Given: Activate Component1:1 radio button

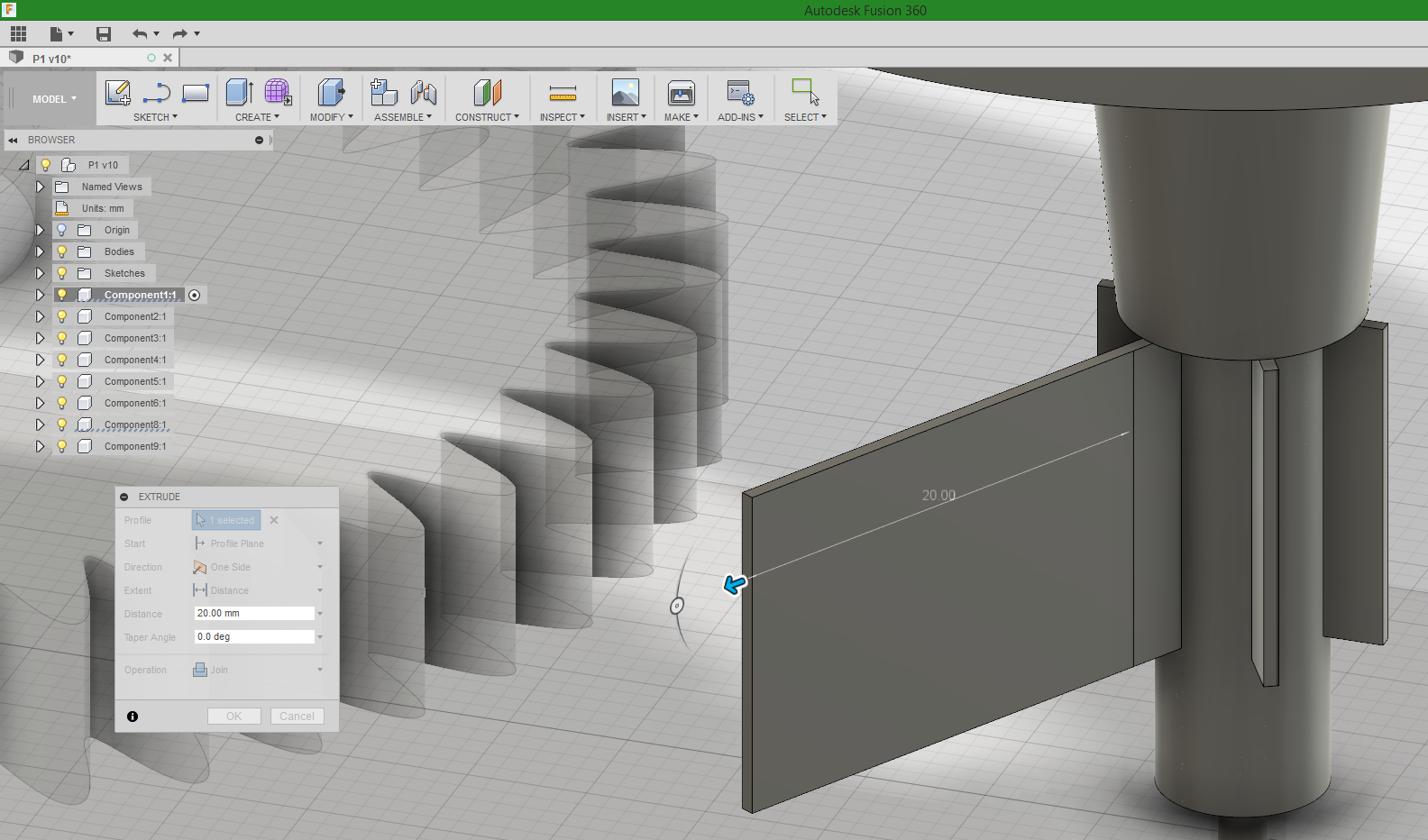Looking at the screenshot, I should 194,296.
